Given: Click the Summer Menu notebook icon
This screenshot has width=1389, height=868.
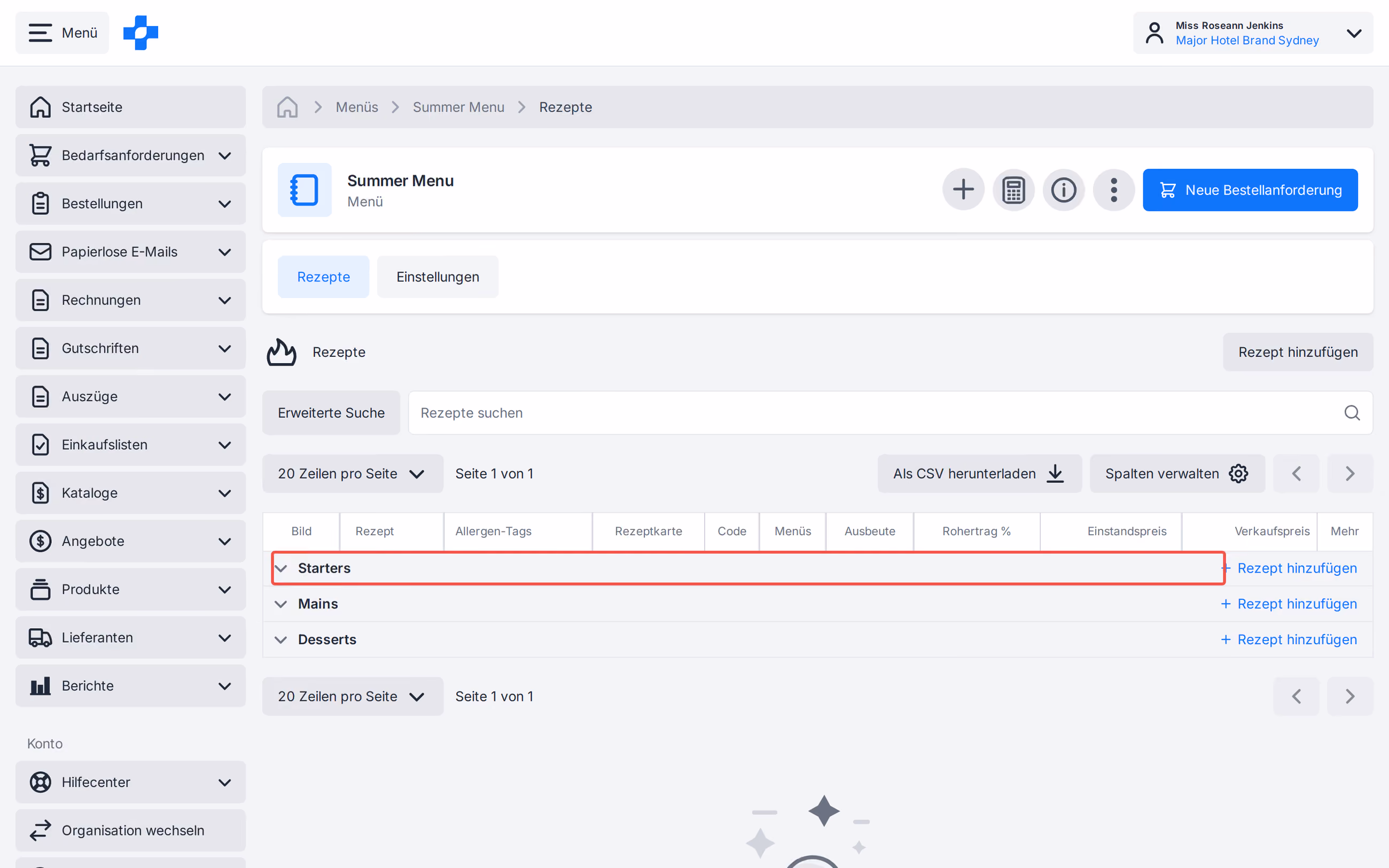Looking at the screenshot, I should click(304, 190).
